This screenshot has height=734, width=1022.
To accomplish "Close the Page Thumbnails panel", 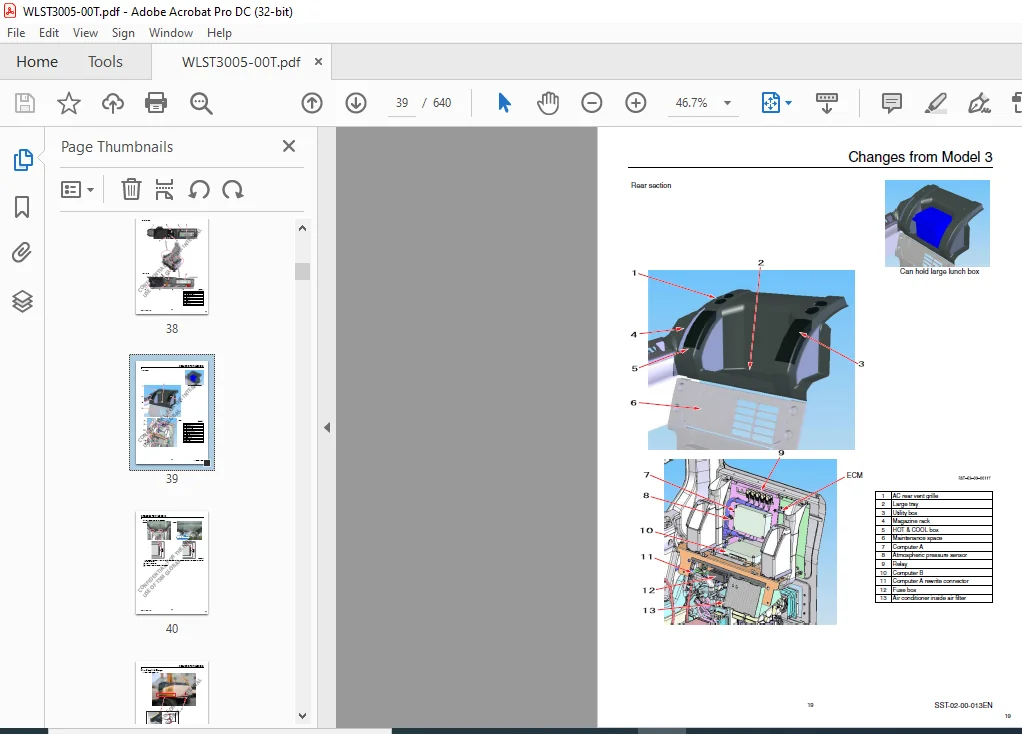I will pos(289,146).
